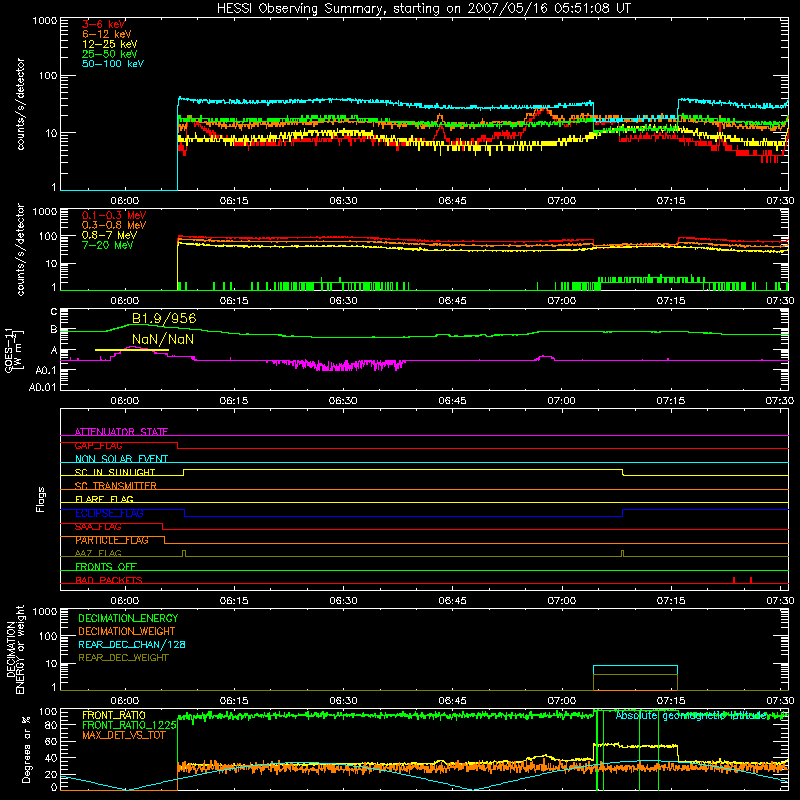Click the NON_SOLAR_EVENT flag label
This screenshot has width=800, height=800.
(x=121, y=459)
